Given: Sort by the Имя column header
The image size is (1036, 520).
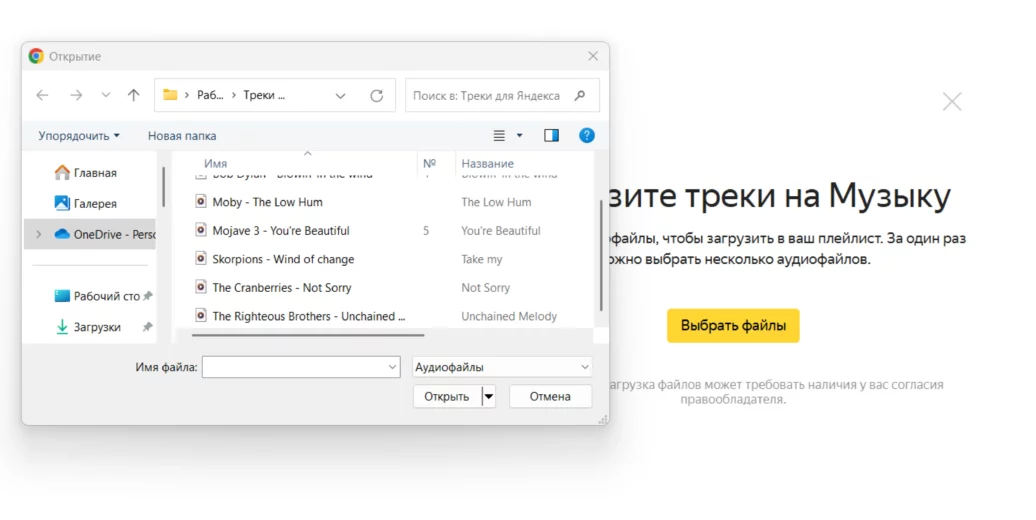Looking at the screenshot, I should point(216,163).
